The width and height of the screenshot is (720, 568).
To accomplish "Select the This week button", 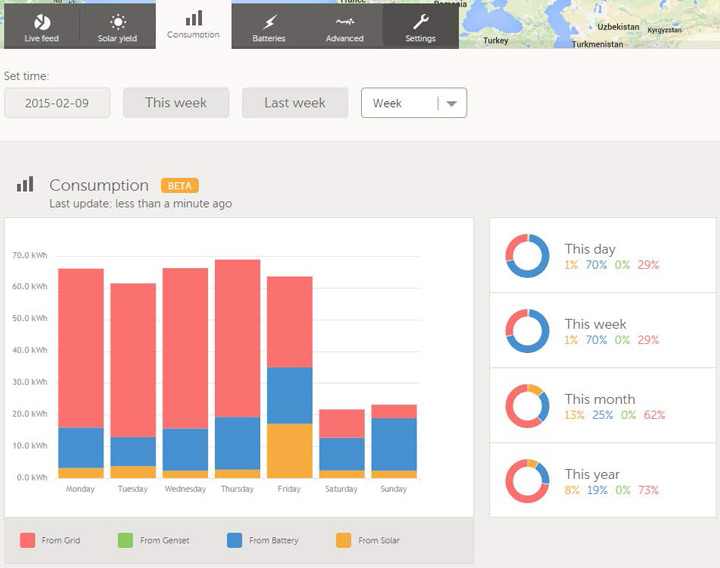I will point(176,103).
